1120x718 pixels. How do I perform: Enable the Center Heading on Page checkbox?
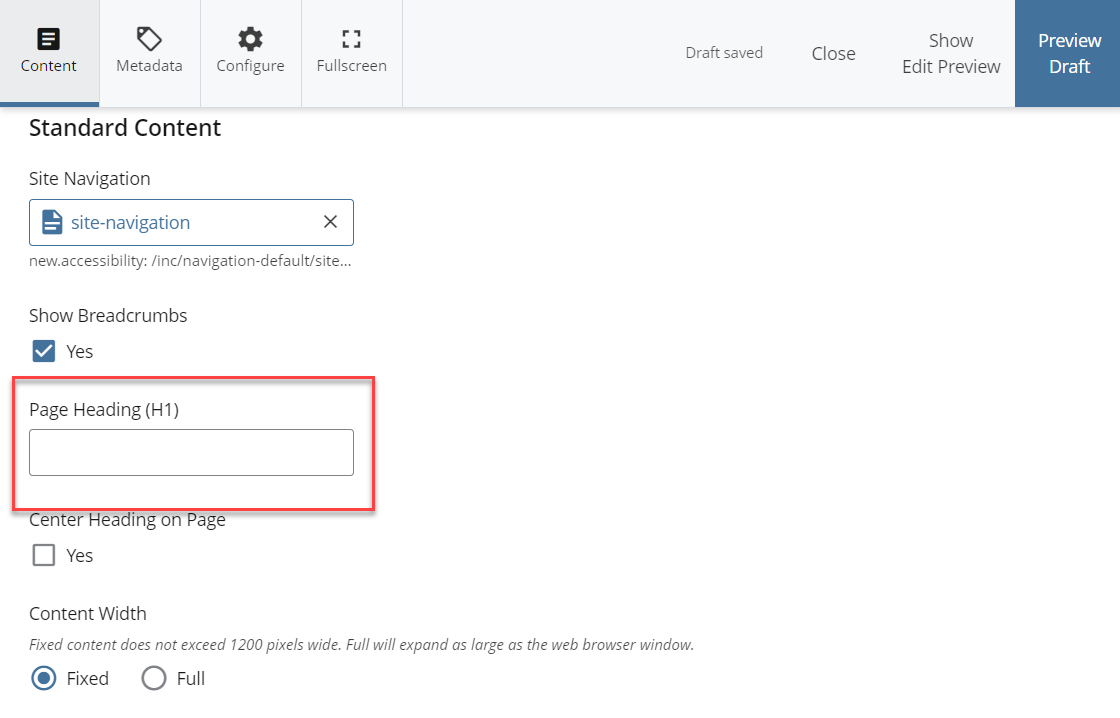click(x=44, y=555)
